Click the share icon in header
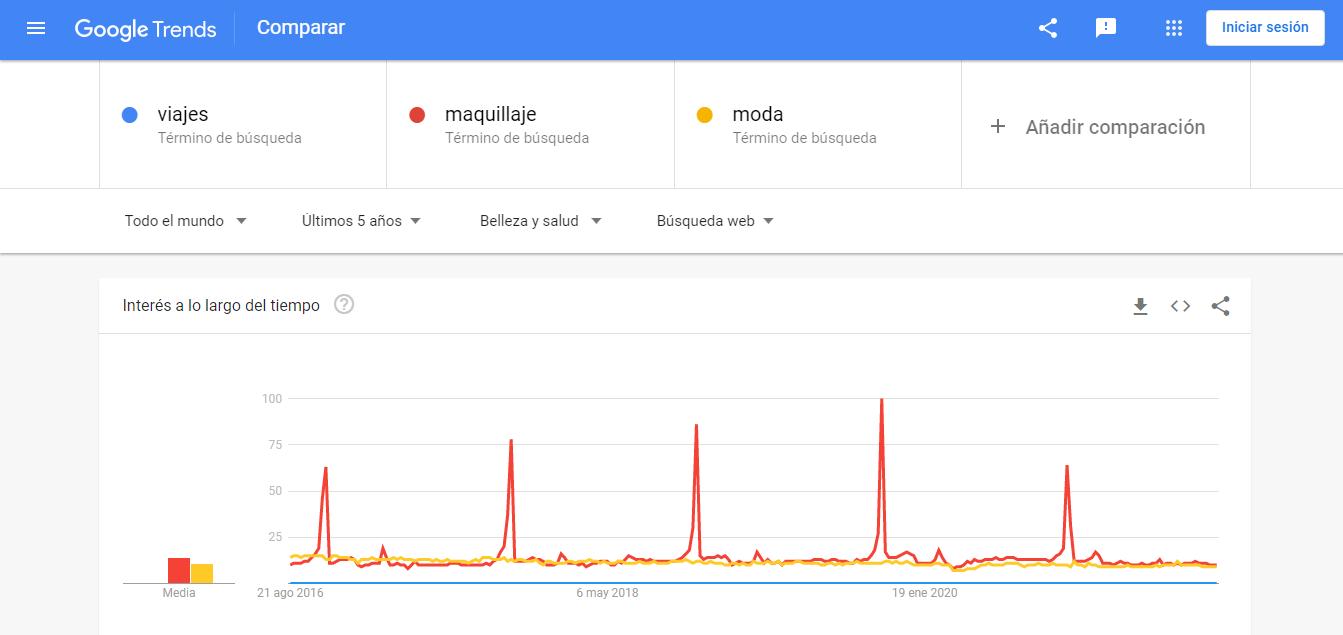The height and width of the screenshot is (635, 1343). click(1048, 28)
